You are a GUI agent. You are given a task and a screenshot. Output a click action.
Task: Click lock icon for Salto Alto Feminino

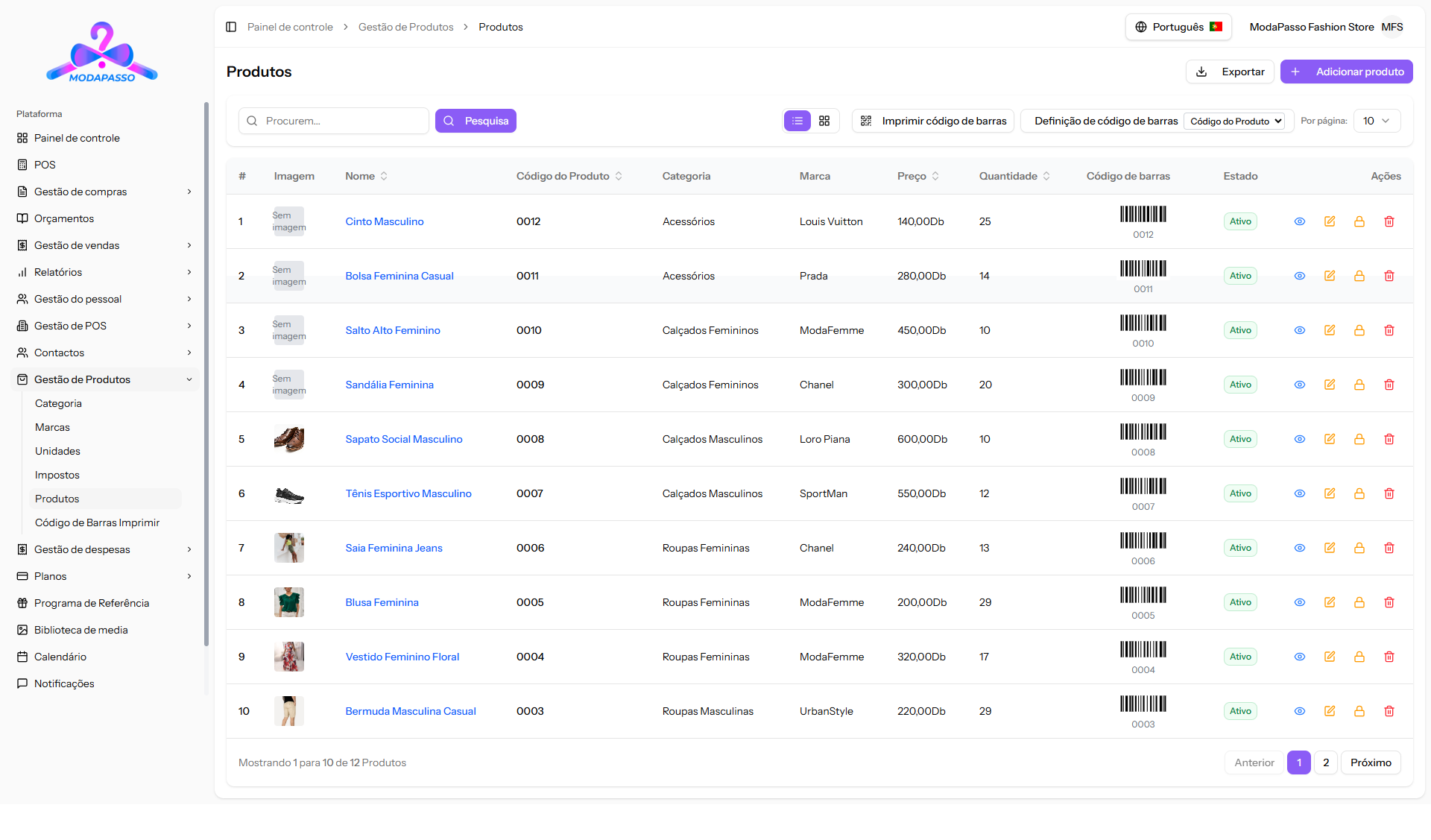tap(1359, 330)
